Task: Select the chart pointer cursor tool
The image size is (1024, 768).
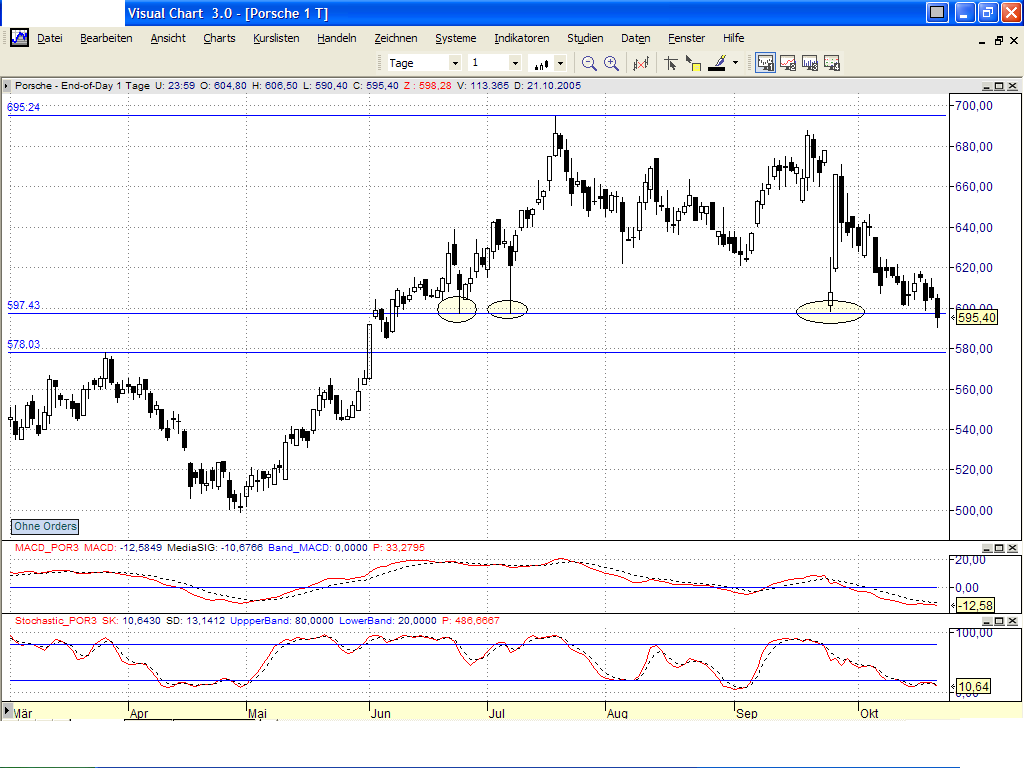Action: click(671, 63)
